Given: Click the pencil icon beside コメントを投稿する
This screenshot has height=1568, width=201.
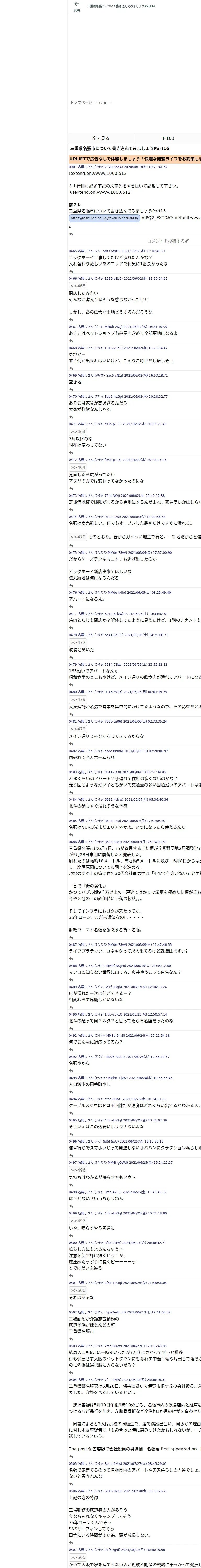Looking at the screenshot, I should click(187, 241).
